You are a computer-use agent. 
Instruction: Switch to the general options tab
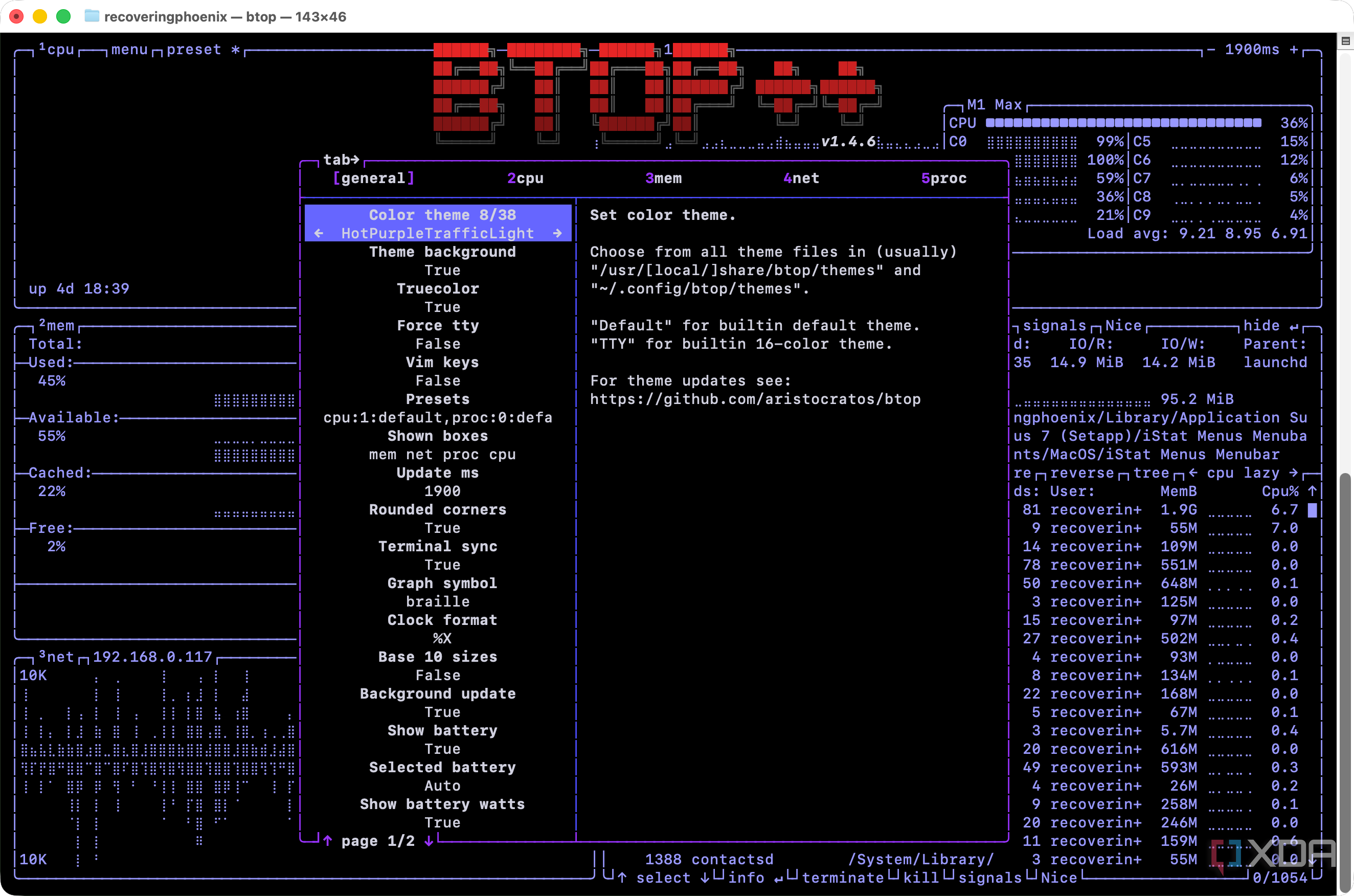click(x=374, y=178)
